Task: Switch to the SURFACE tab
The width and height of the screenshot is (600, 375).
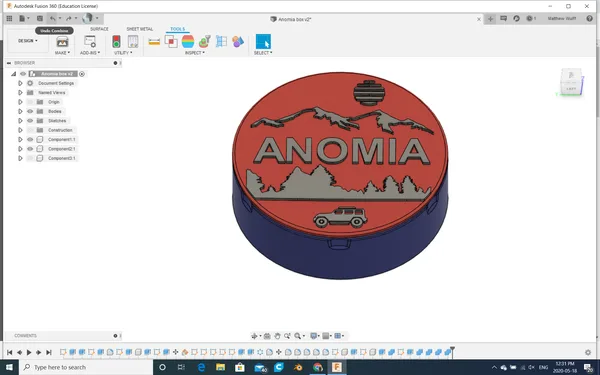Action: point(99,29)
